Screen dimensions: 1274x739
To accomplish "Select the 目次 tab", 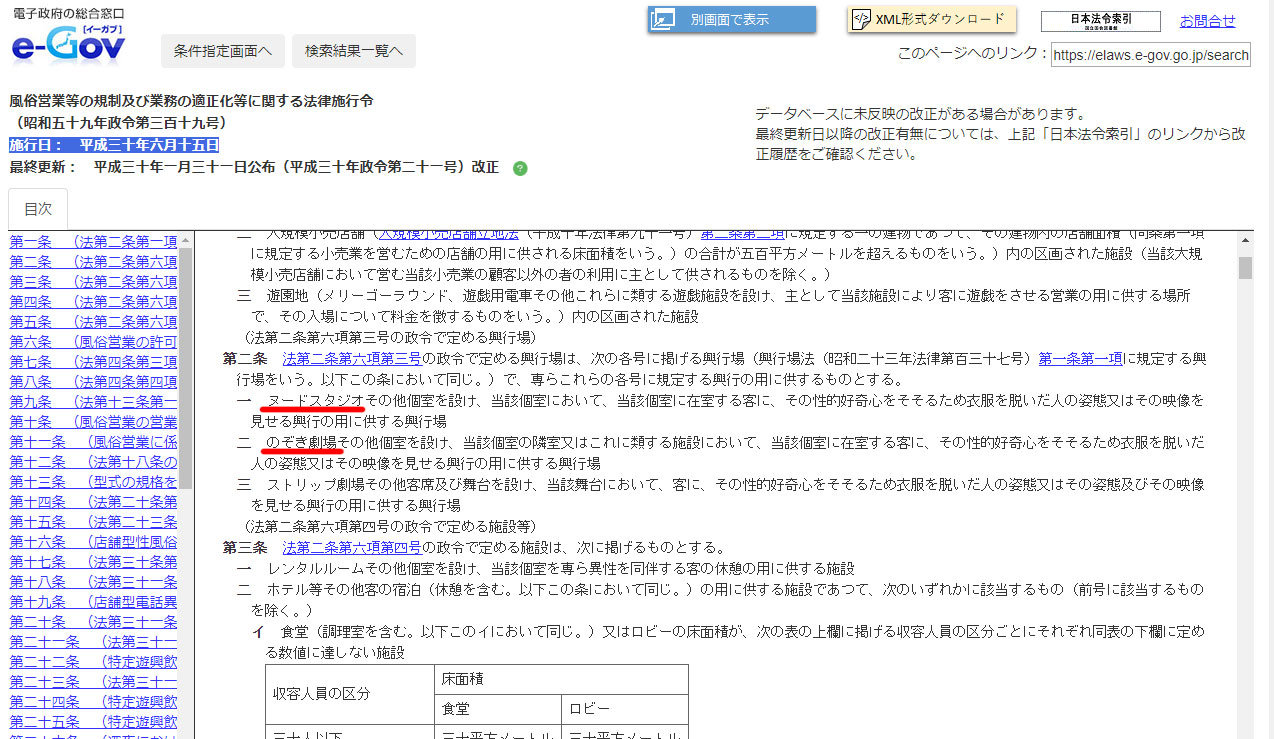I will [38, 209].
